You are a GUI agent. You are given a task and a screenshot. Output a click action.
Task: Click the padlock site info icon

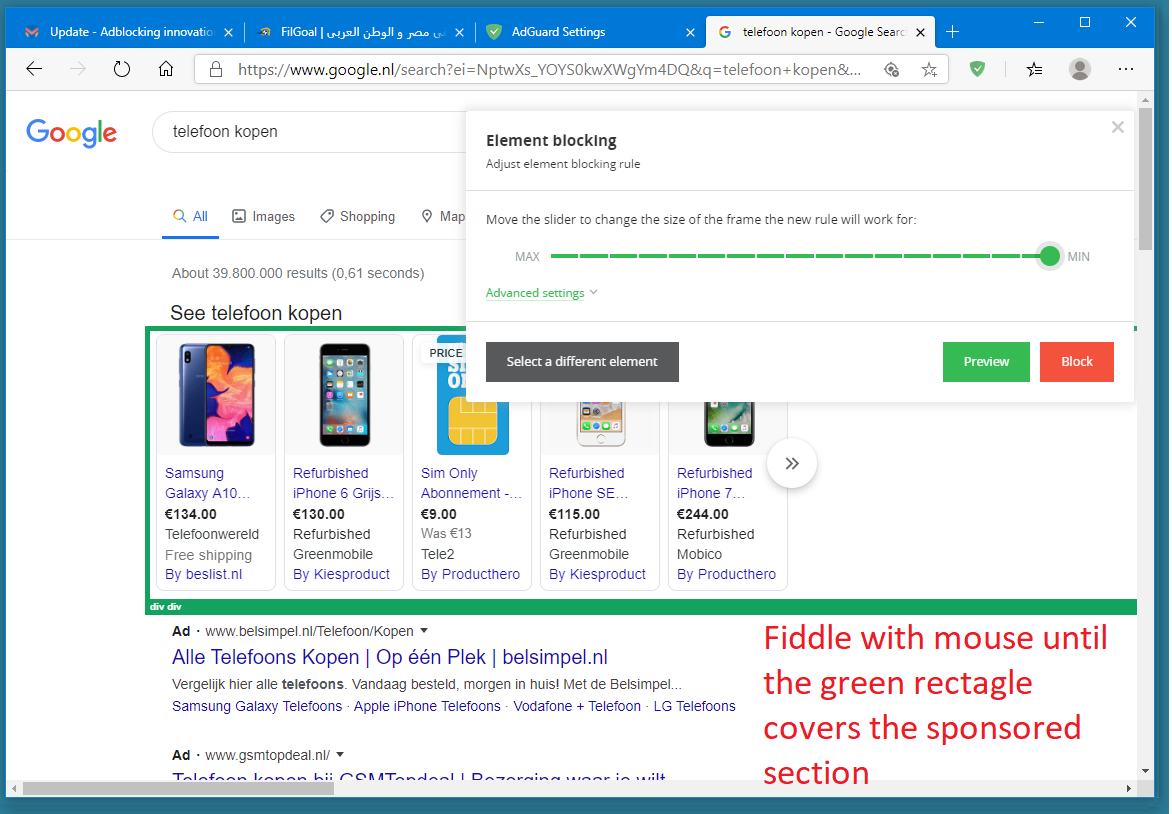pos(216,70)
